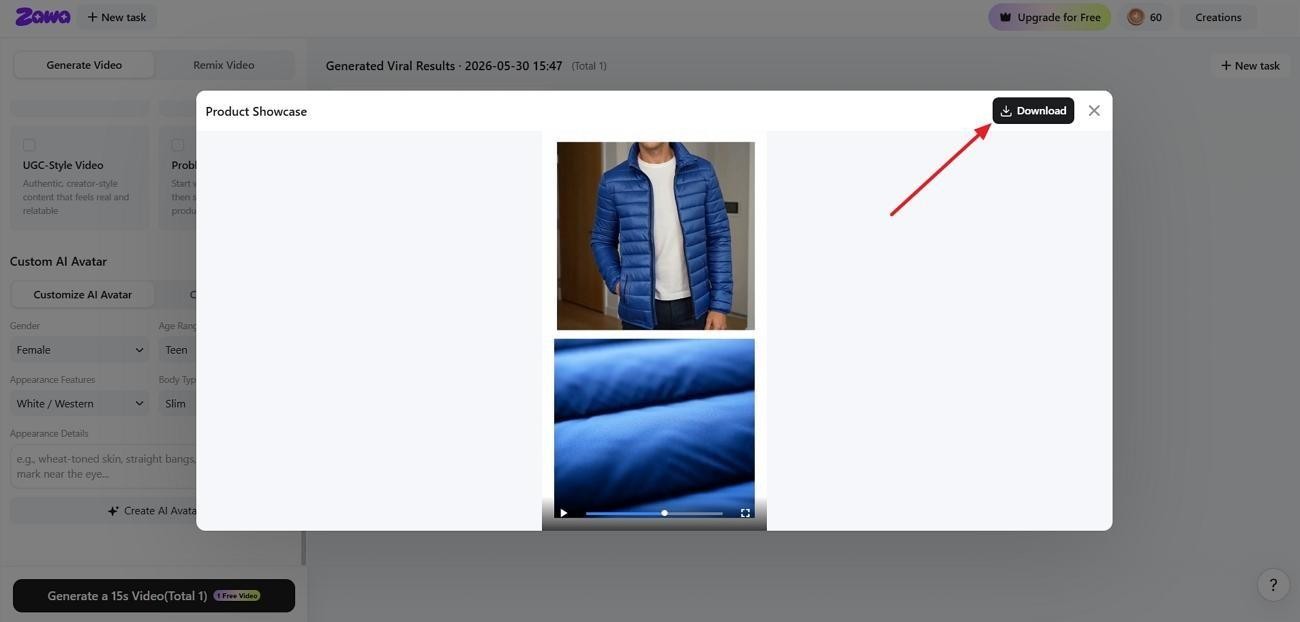1300x622 pixels.
Task: Open the Gender dropdown showing Female
Action: point(79,350)
